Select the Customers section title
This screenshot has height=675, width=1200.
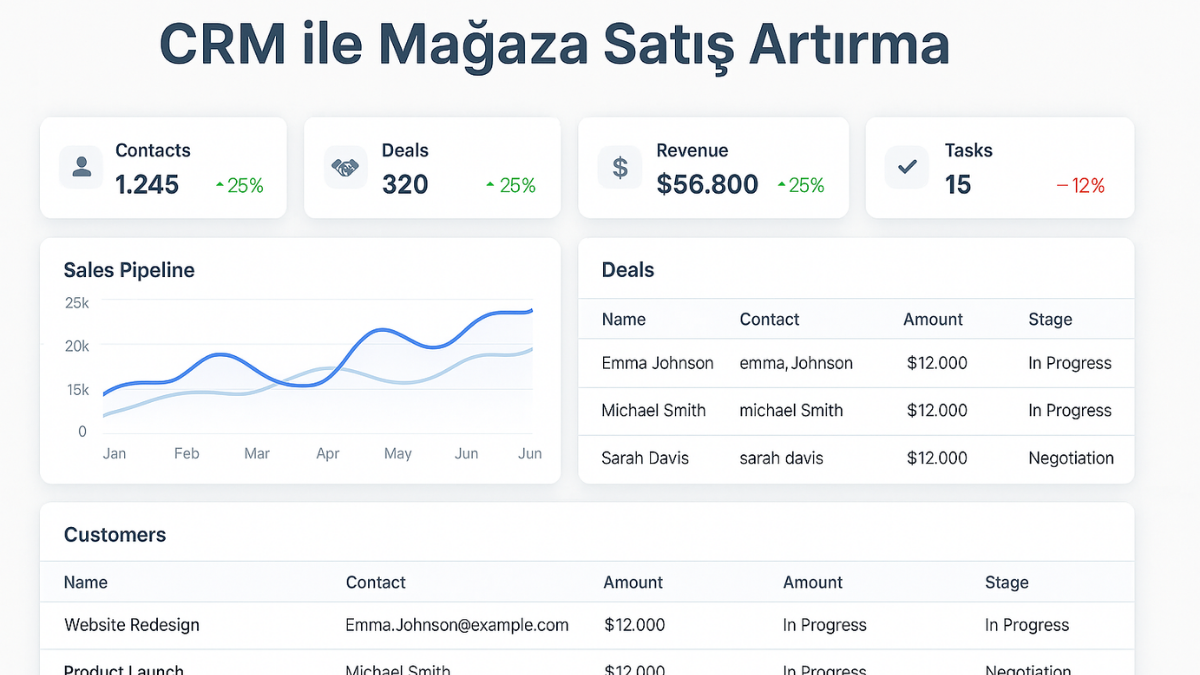[114, 535]
